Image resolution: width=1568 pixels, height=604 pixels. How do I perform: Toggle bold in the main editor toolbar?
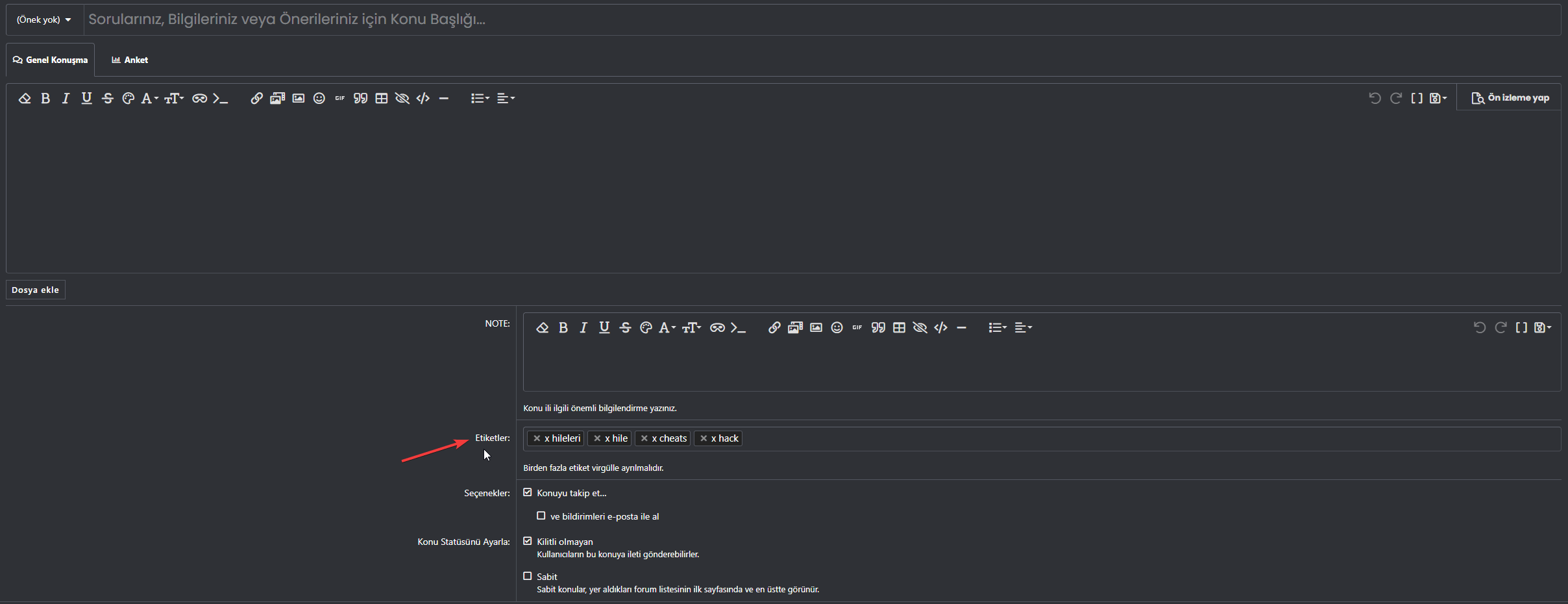tap(45, 98)
